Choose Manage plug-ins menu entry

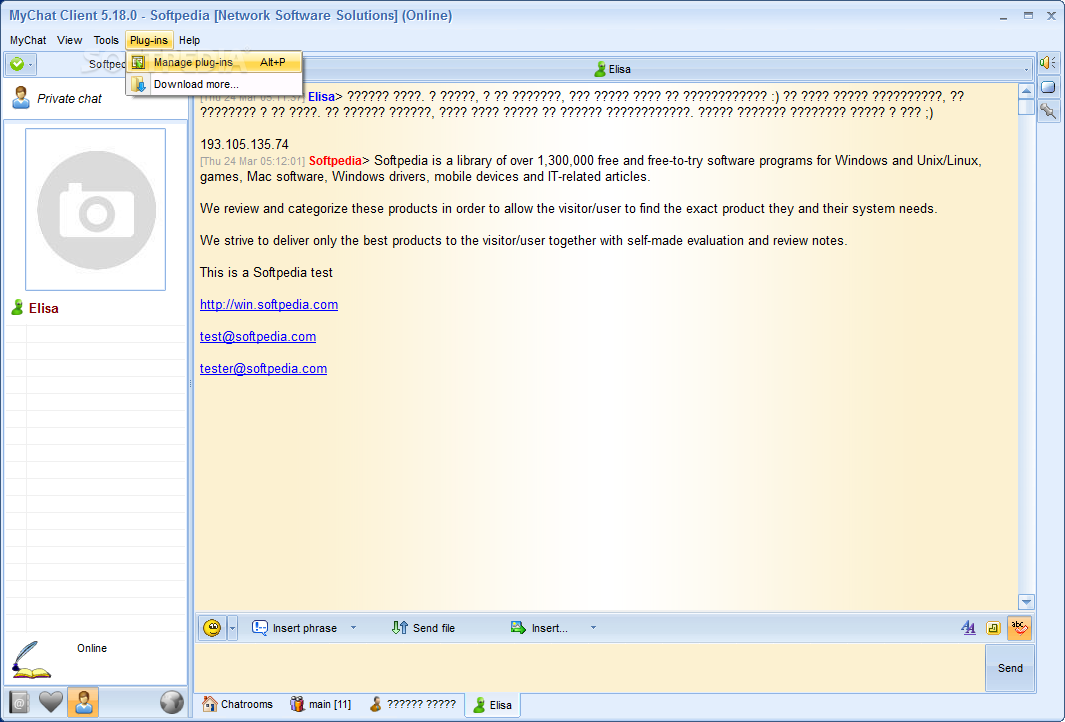click(215, 62)
